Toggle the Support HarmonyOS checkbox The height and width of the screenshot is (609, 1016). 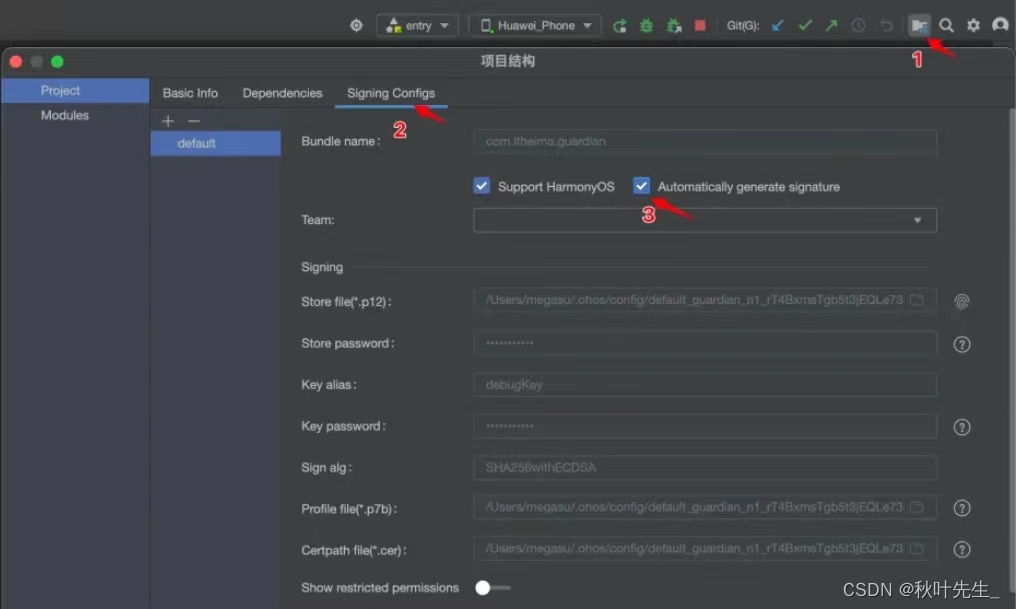481,186
